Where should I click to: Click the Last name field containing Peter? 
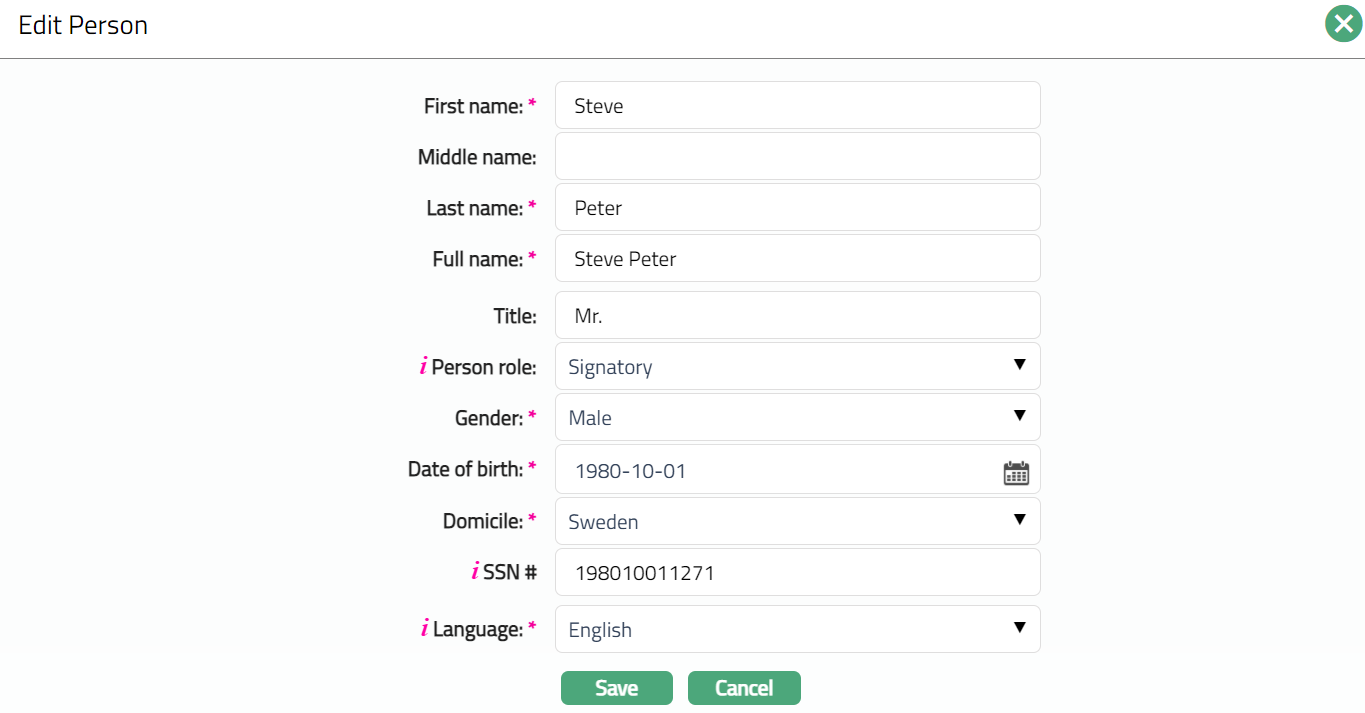(x=797, y=207)
